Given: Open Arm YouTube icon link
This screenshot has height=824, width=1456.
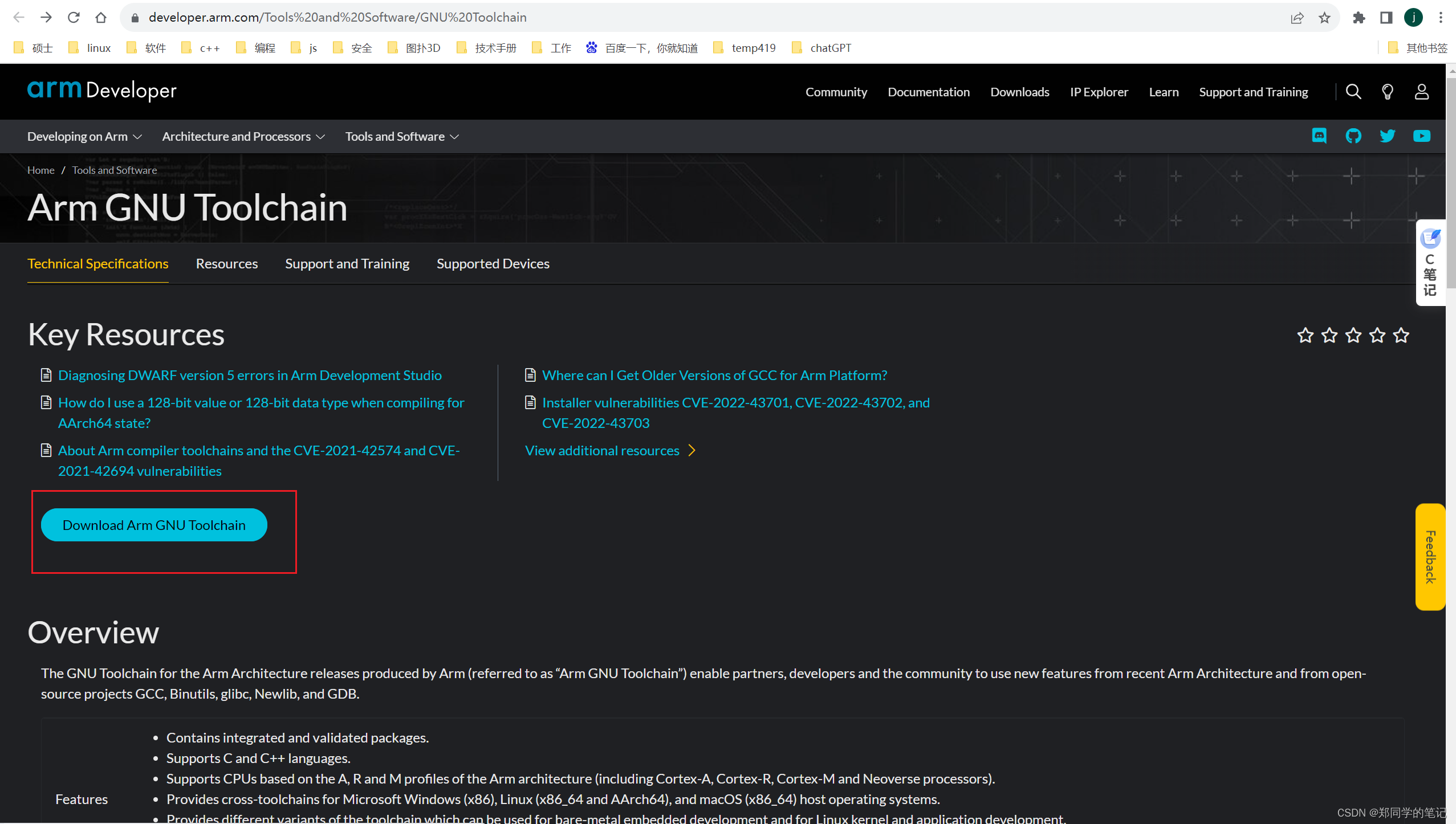Looking at the screenshot, I should tap(1422, 136).
